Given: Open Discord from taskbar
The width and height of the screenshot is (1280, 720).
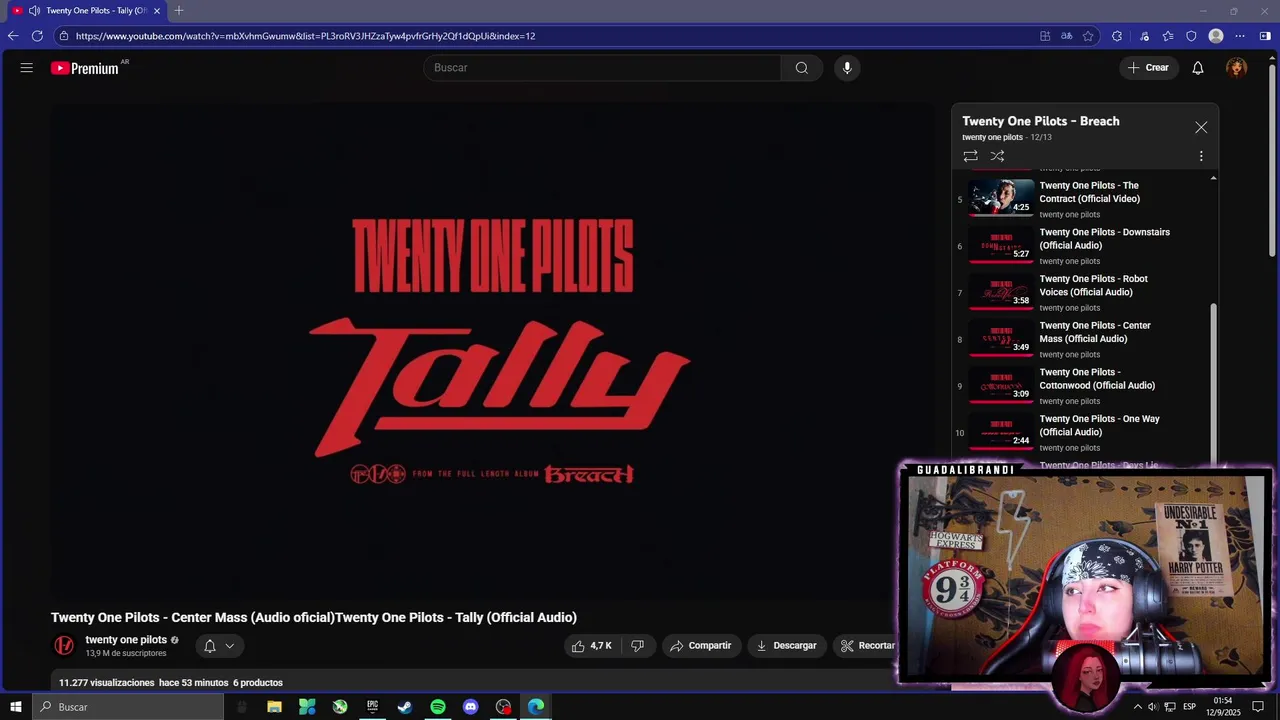Looking at the screenshot, I should [x=471, y=707].
